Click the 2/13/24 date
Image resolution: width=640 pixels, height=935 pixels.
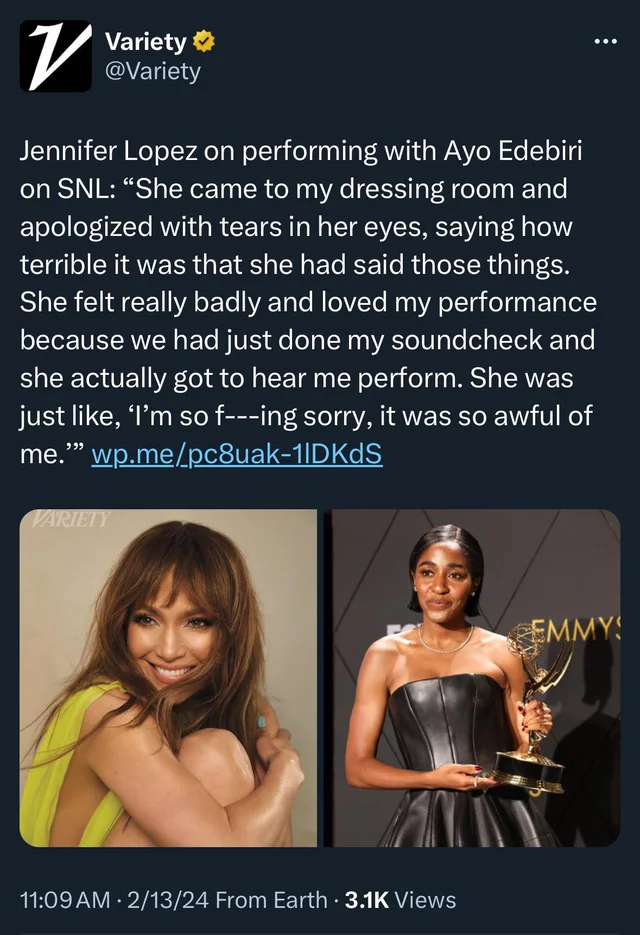click(176, 900)
